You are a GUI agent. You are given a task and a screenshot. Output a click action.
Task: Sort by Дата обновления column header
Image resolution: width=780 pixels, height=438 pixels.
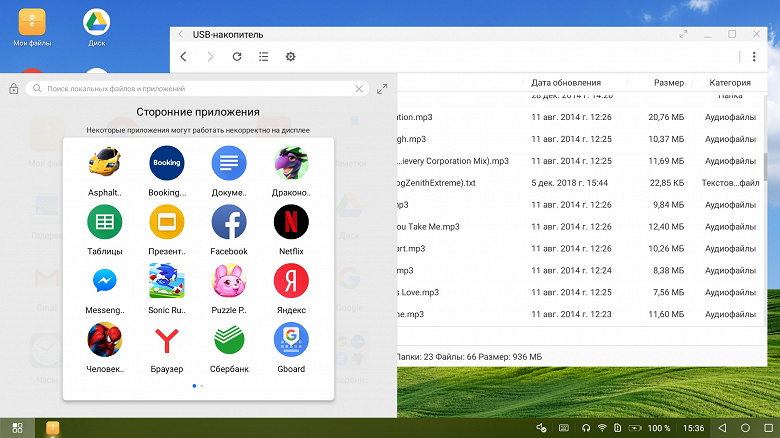coord(566,83)
